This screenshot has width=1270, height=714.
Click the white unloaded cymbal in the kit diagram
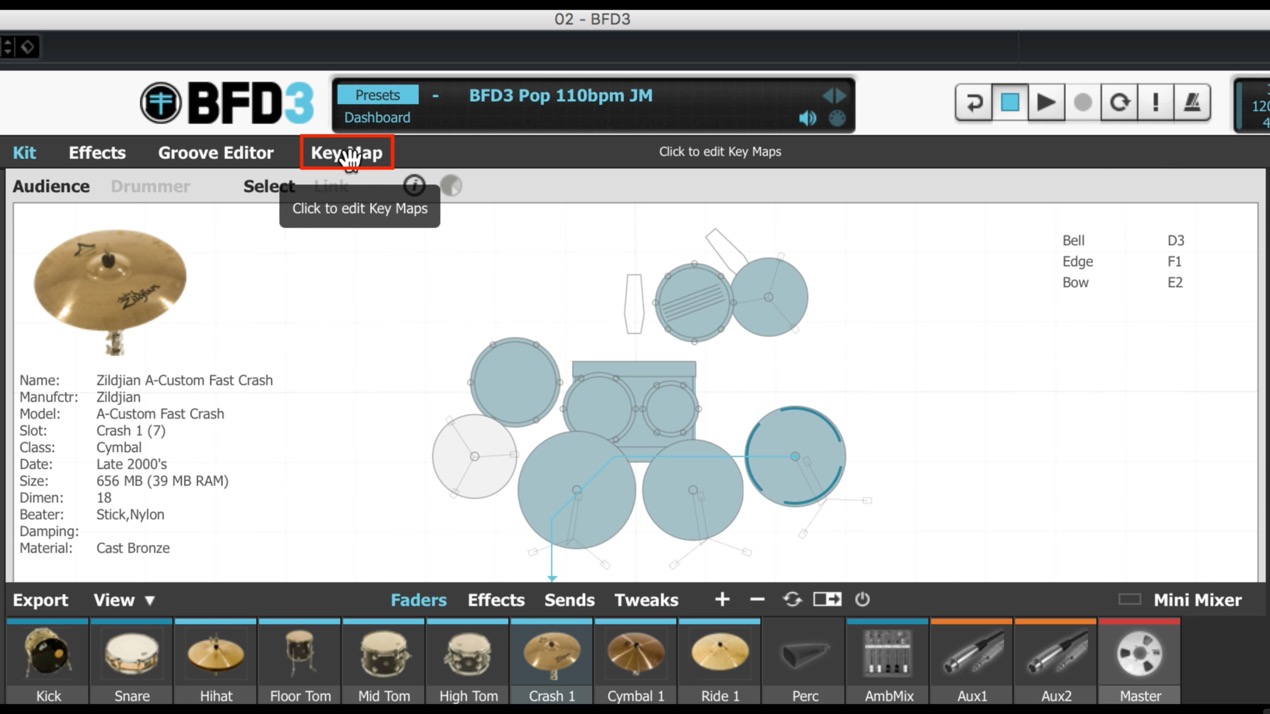click(x=474, y=456)
